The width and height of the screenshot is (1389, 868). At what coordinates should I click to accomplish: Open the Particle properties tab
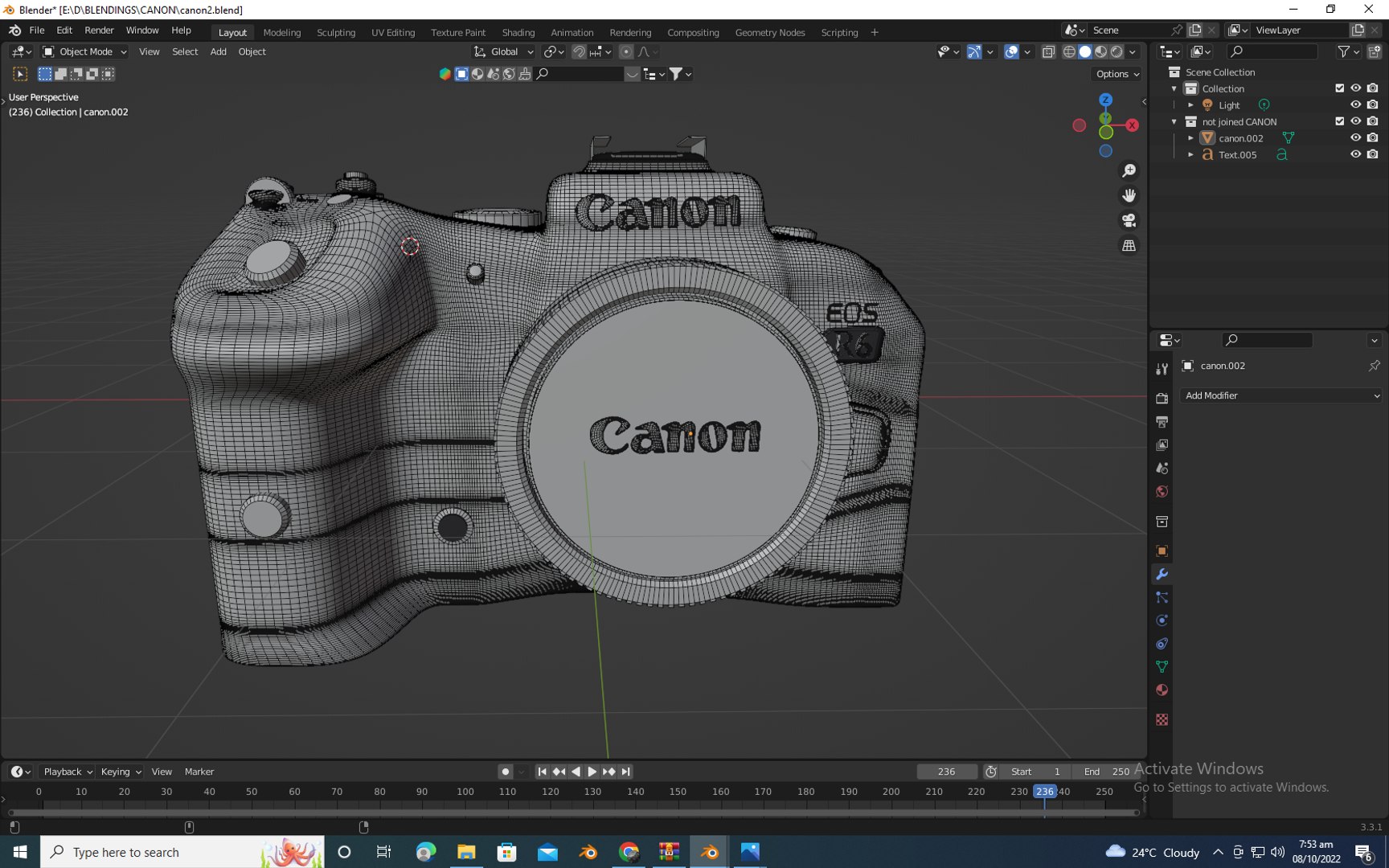tap(1162, 597)
